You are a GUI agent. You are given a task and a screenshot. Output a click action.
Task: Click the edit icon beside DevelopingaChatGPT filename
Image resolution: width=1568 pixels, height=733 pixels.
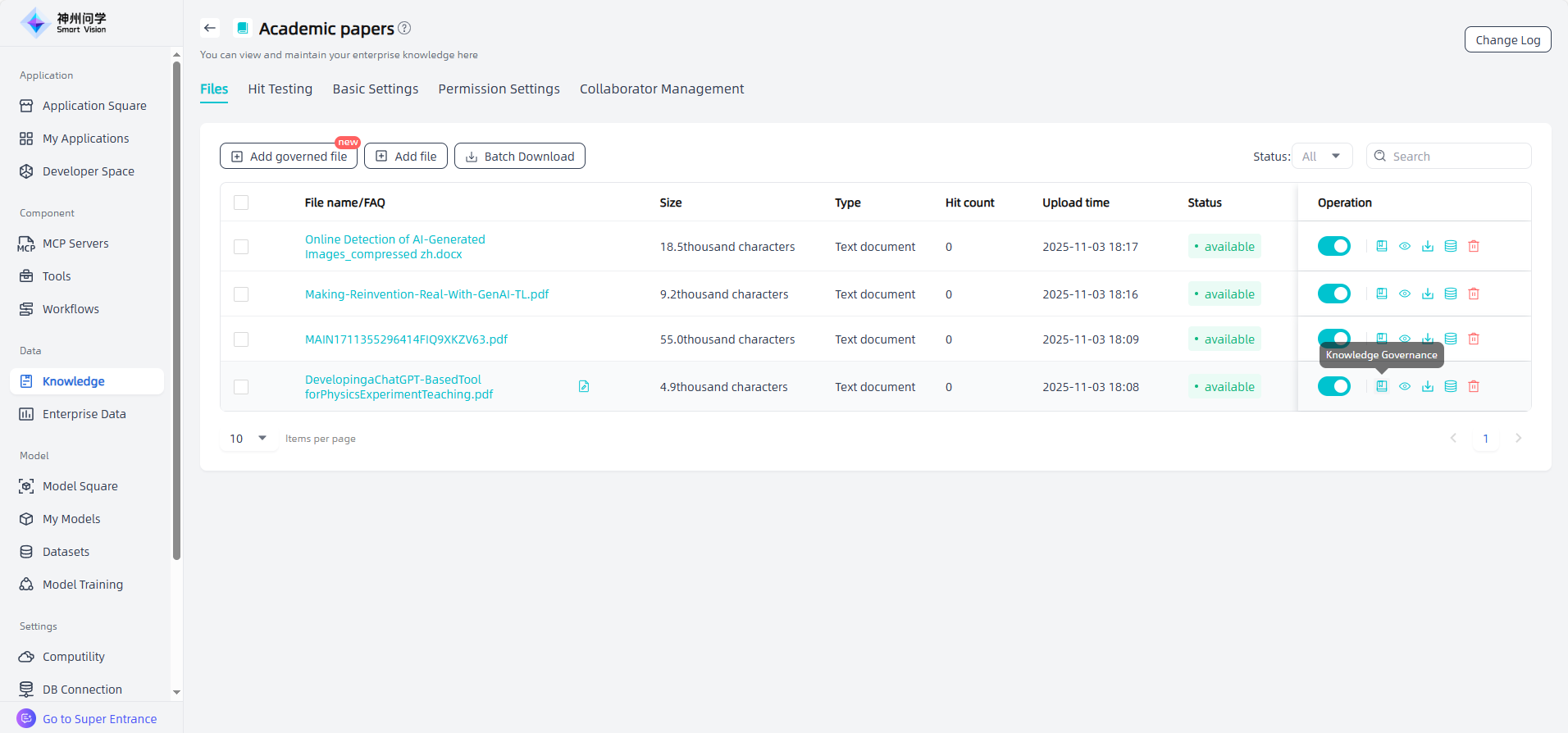pyautogui.click(x=584, y=386)
